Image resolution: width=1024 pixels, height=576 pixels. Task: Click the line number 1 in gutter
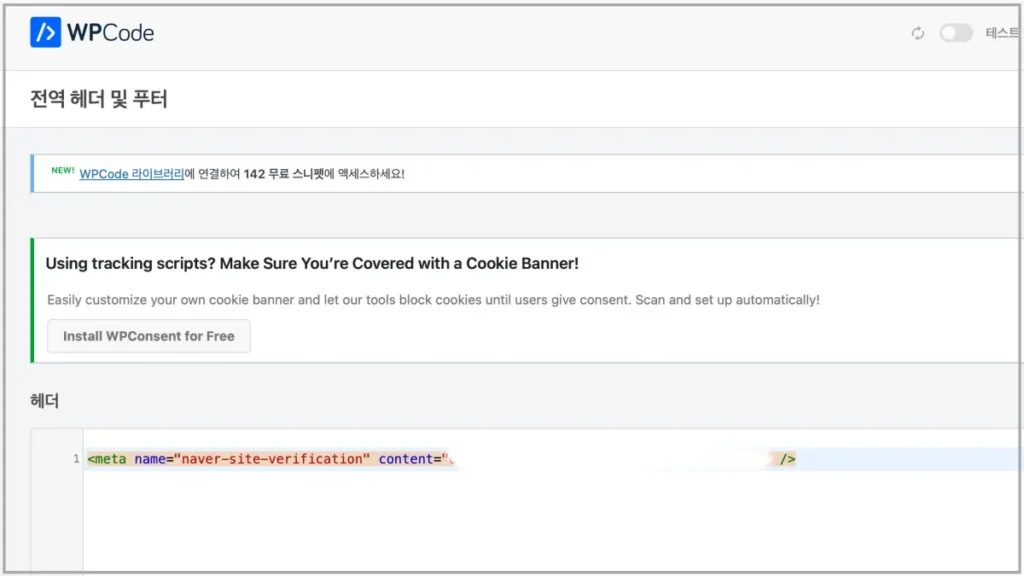[x=76, y=459]
